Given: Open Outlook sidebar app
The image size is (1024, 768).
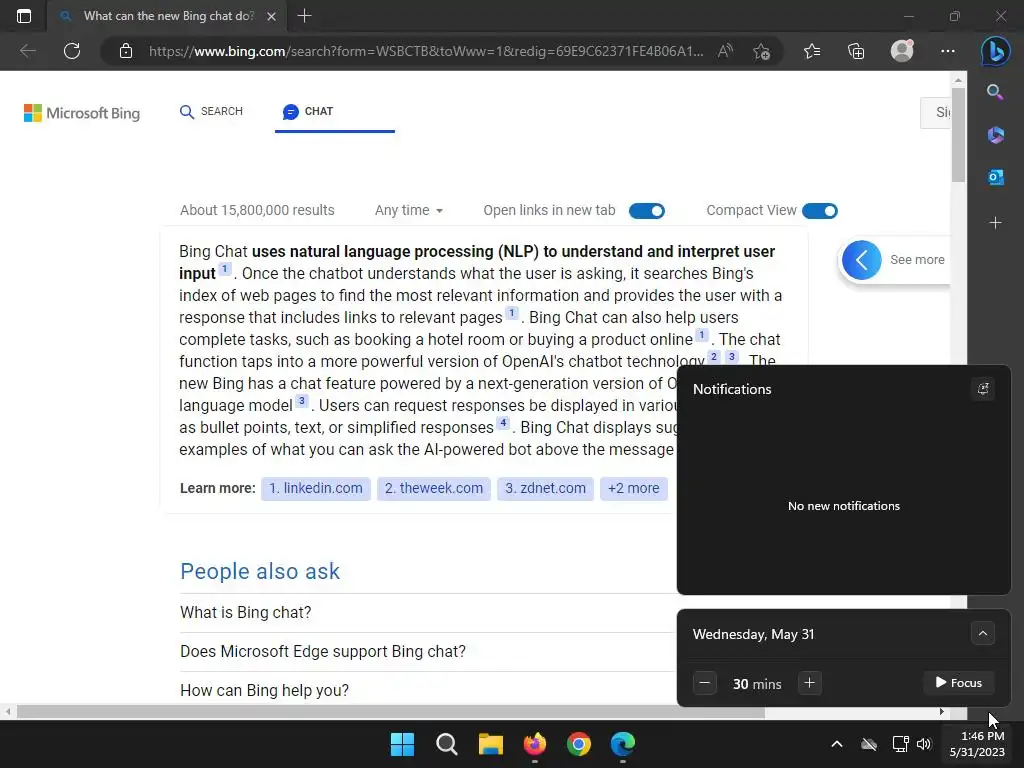Looking at the screenshot, I should point(995,177).
